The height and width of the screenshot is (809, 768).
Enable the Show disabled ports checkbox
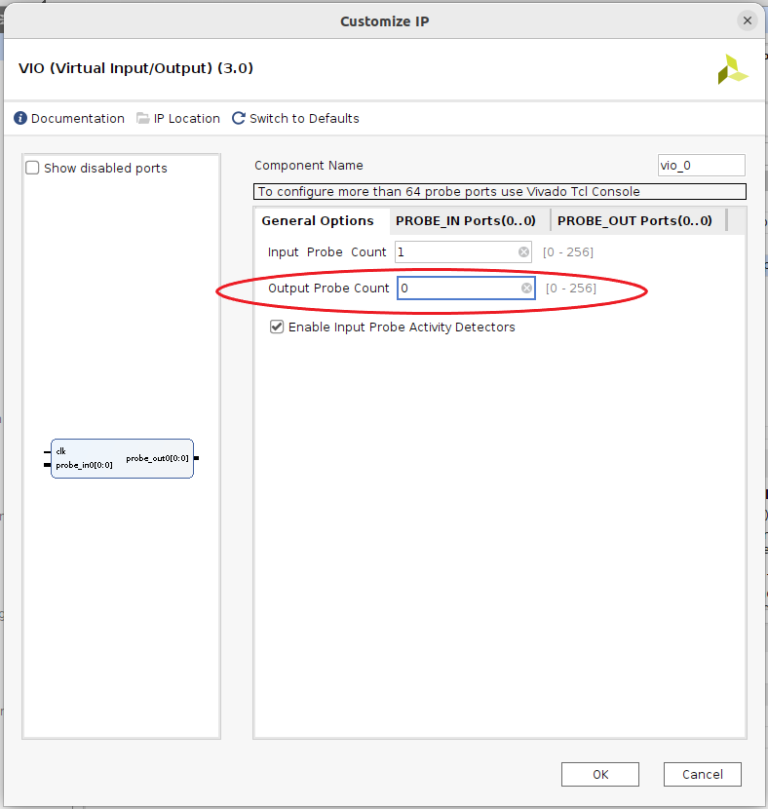[x=33, y=168]
